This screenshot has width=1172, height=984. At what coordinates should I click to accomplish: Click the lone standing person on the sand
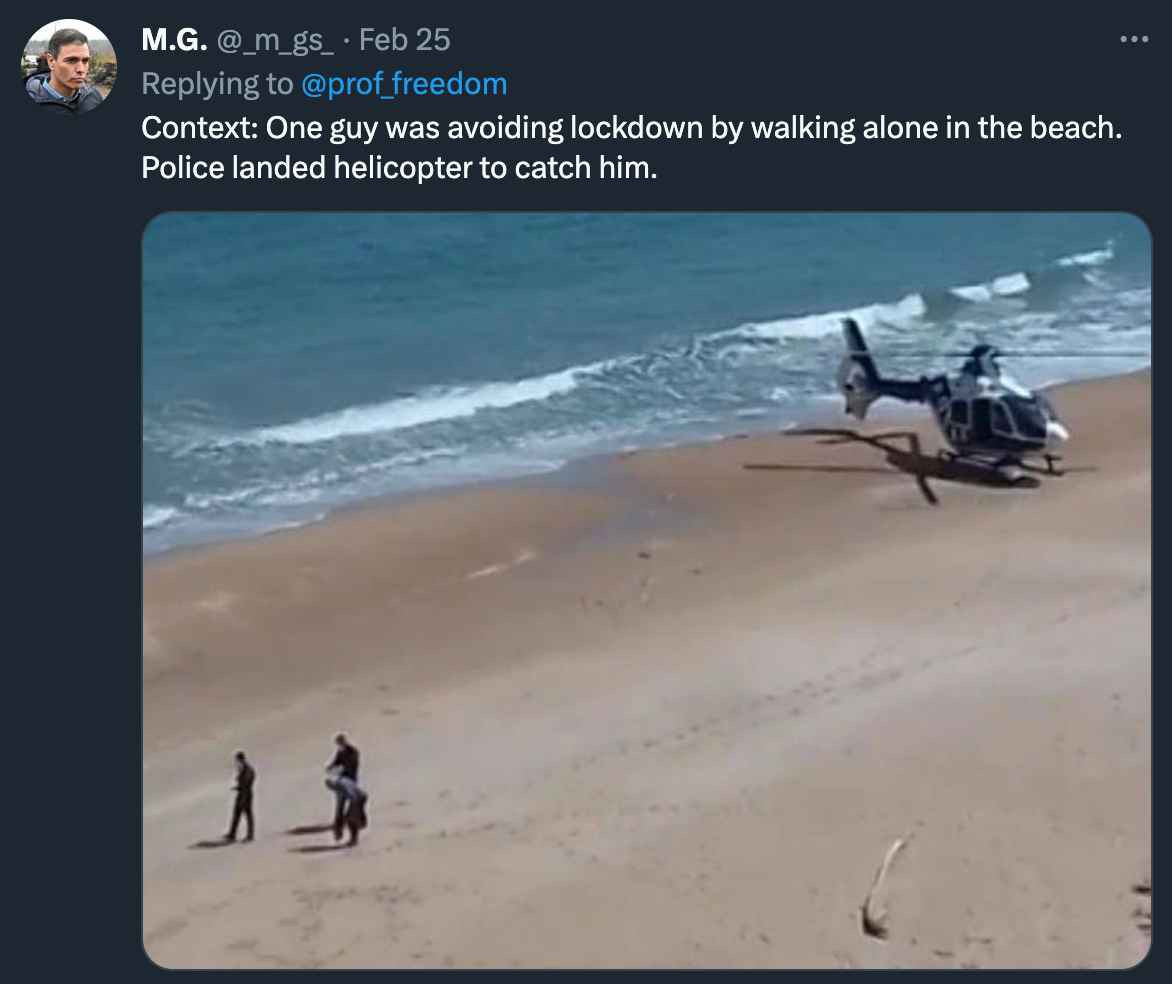coord(241,797)
